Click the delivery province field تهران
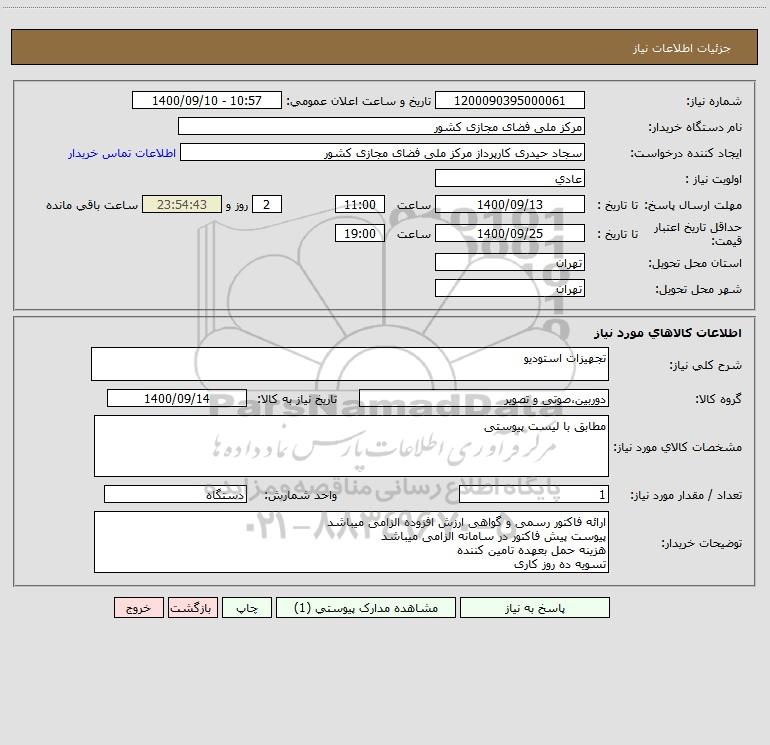770x745 pixels. (510, 262)
